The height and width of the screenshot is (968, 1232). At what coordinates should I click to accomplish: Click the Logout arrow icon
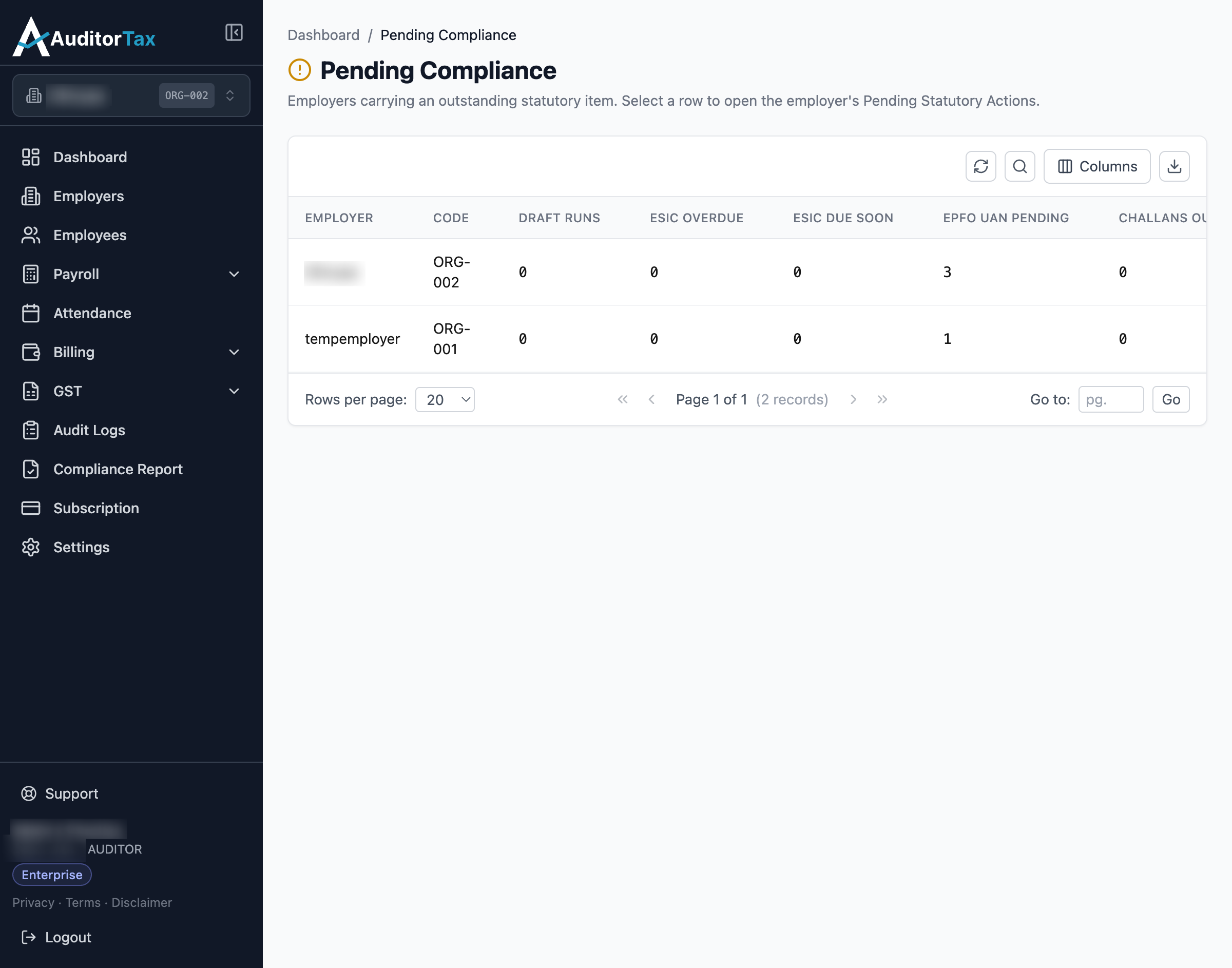29,937
